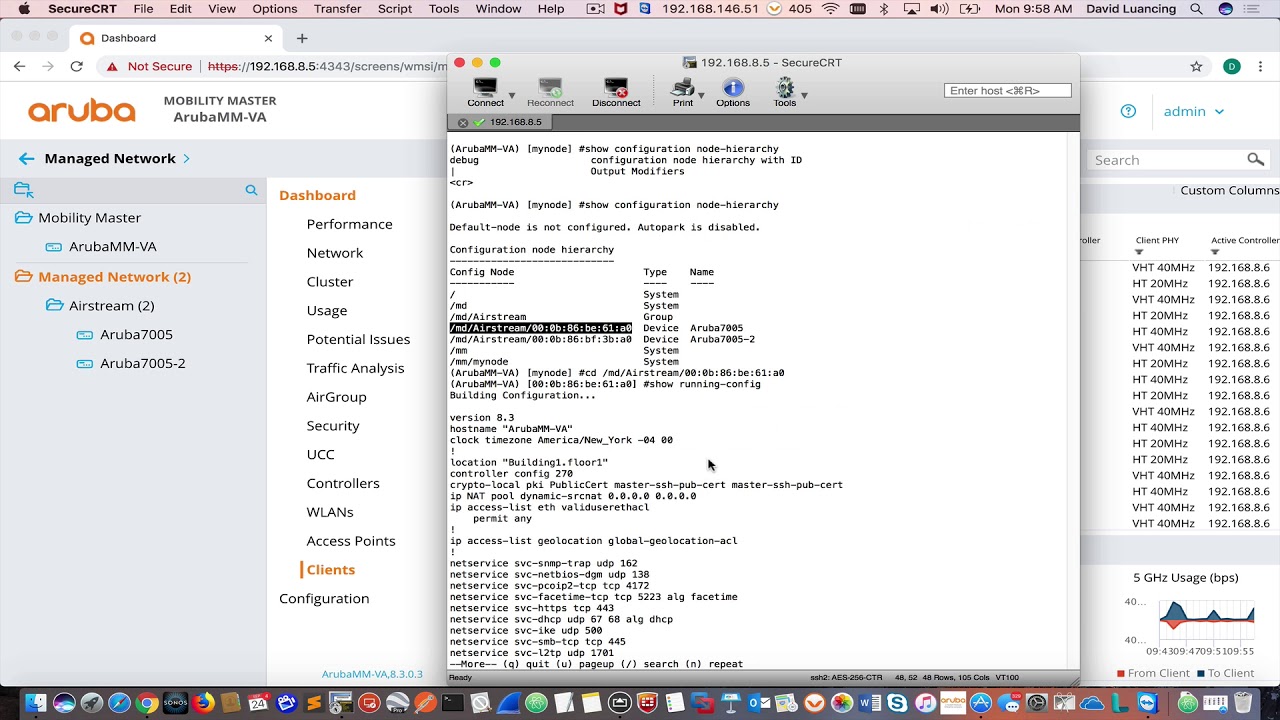Open Chrome from the Dock
This screenshot has height=720, width=1280.
coord(147,703)
